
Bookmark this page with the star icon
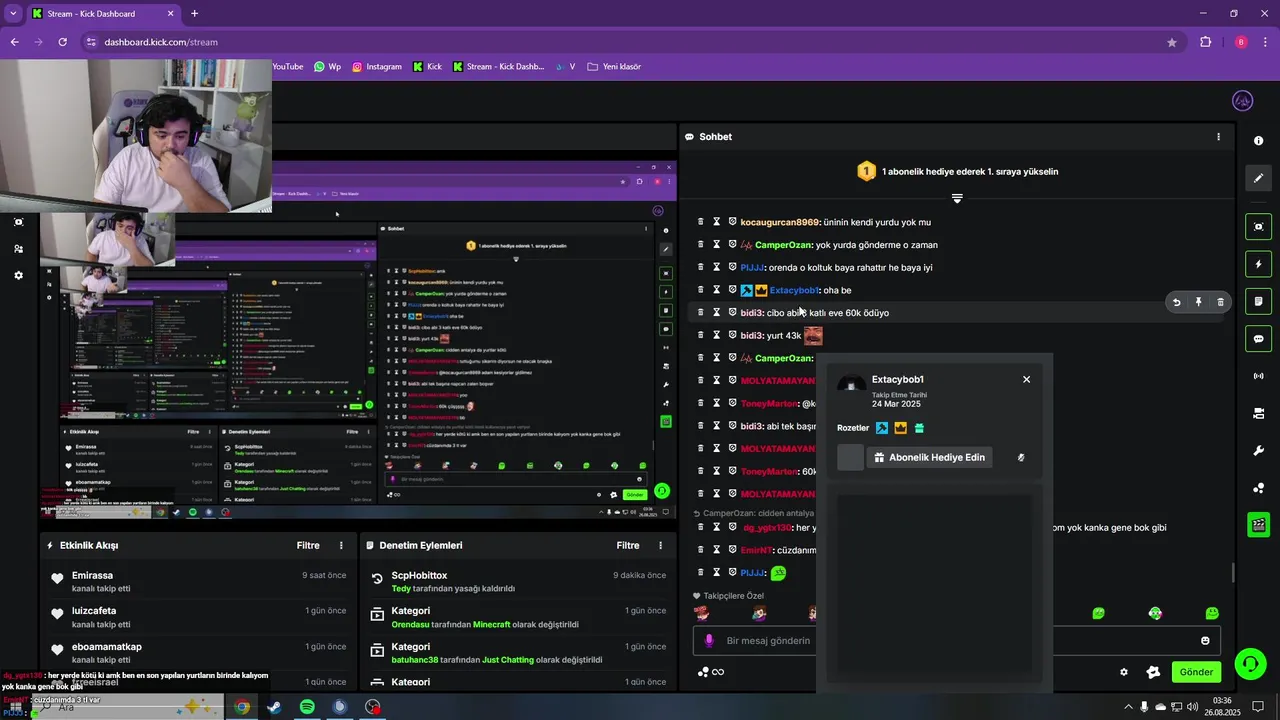[x=1172, y=42]
